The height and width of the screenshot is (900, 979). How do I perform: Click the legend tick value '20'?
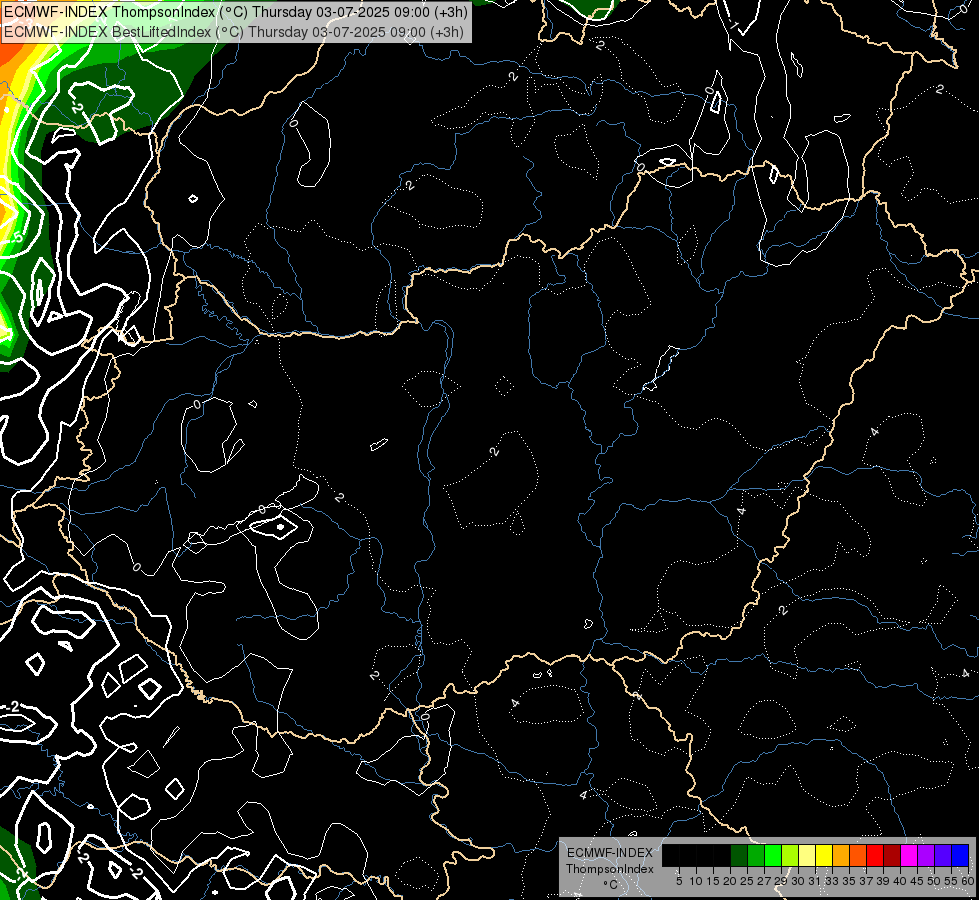tap(730, 881)
